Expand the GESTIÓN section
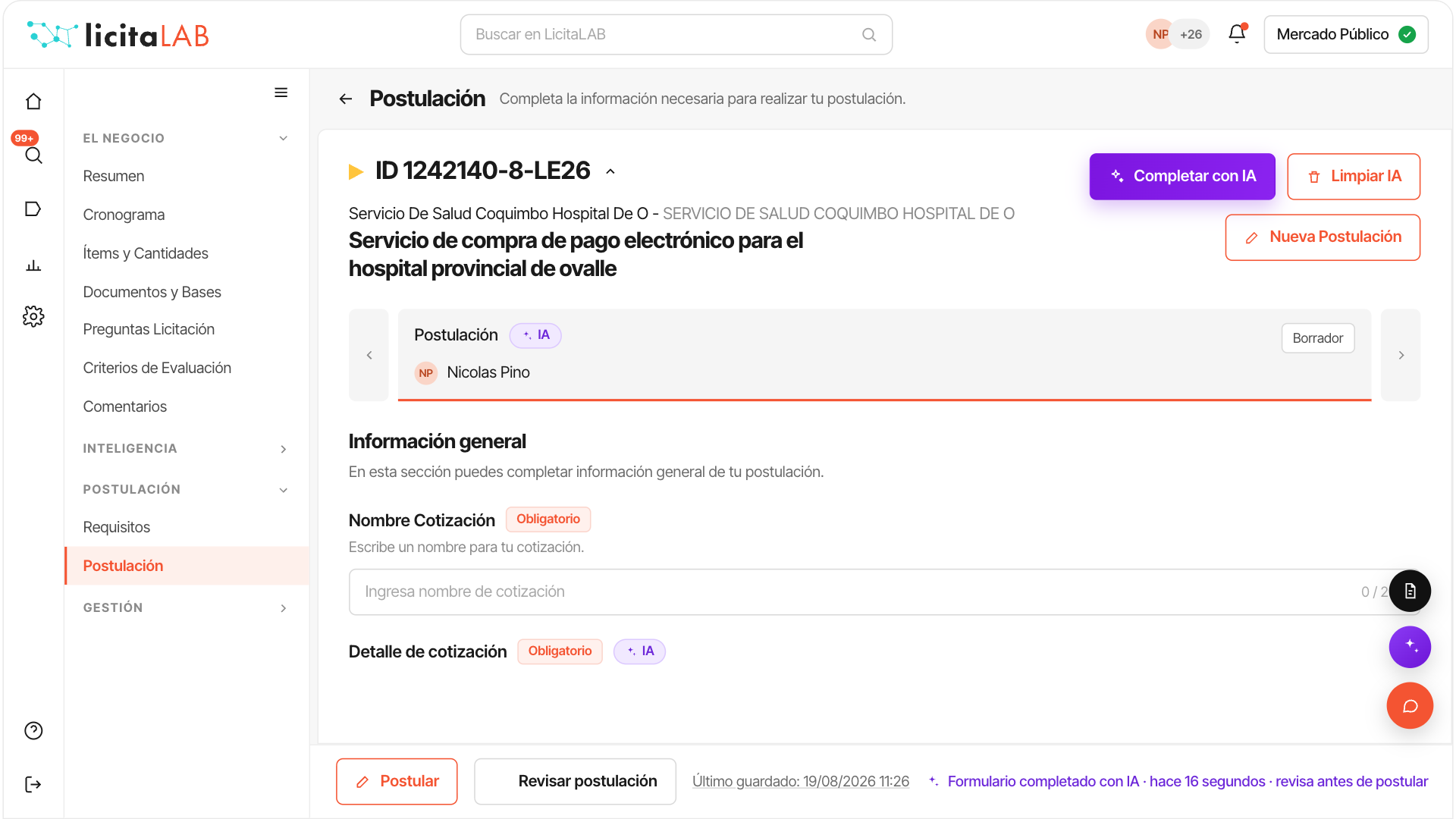1456x819 pixels. (284, 608)
